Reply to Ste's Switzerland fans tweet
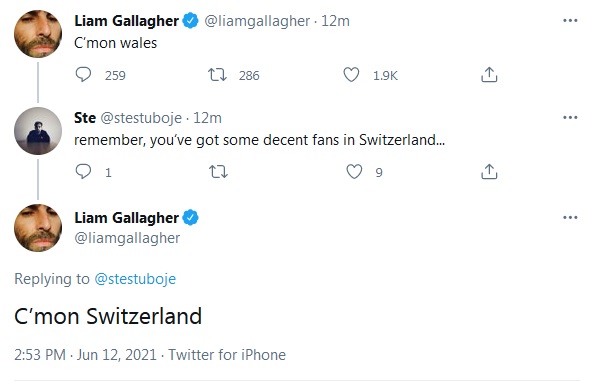Screen dimensions: 590x381 point(83,172)
